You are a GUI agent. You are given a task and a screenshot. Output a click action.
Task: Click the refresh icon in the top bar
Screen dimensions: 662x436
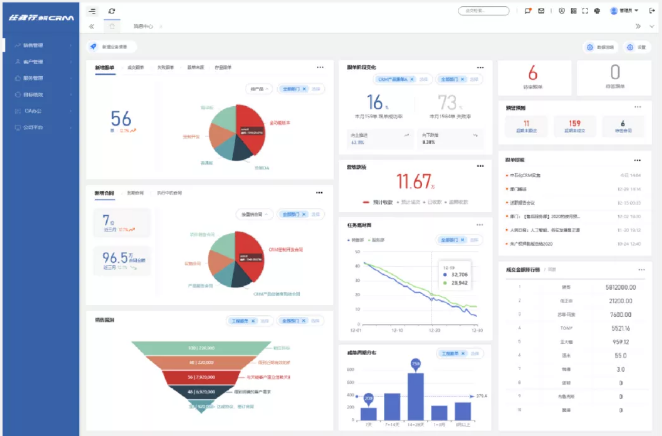click(112, 10)
